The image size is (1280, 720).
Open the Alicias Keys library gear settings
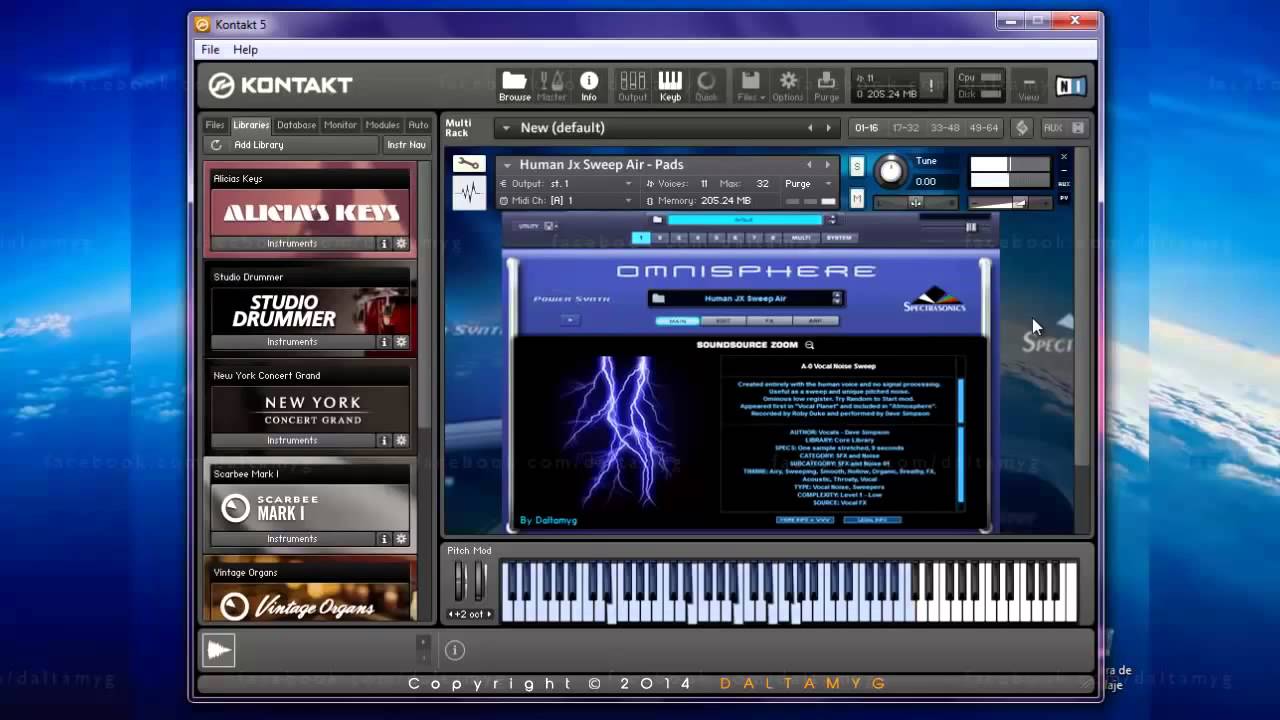coord(401,244)
